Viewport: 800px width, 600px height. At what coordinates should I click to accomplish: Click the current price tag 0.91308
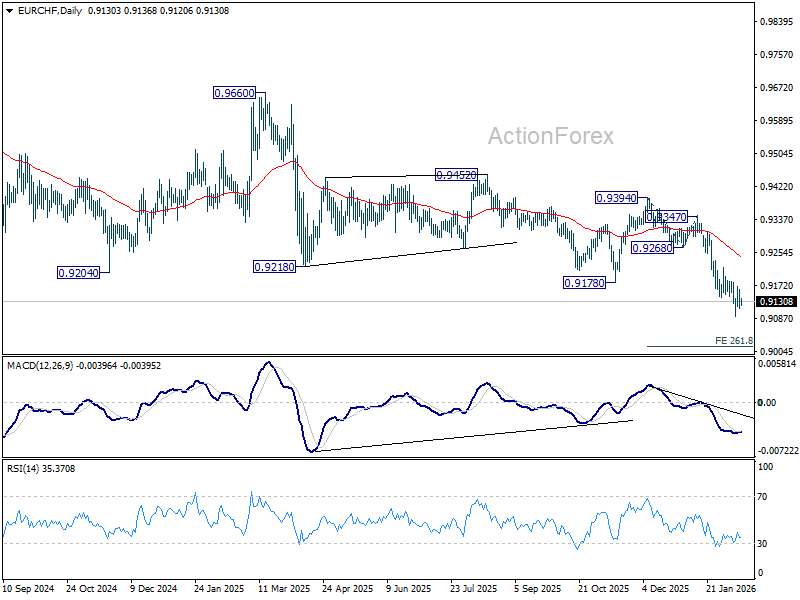[776, 302]
